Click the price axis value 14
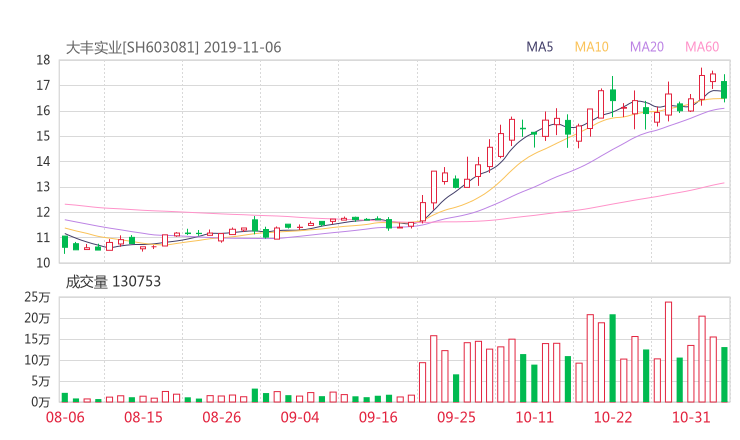This screenshot has height=440, width=740. click(x=43, y=161)
